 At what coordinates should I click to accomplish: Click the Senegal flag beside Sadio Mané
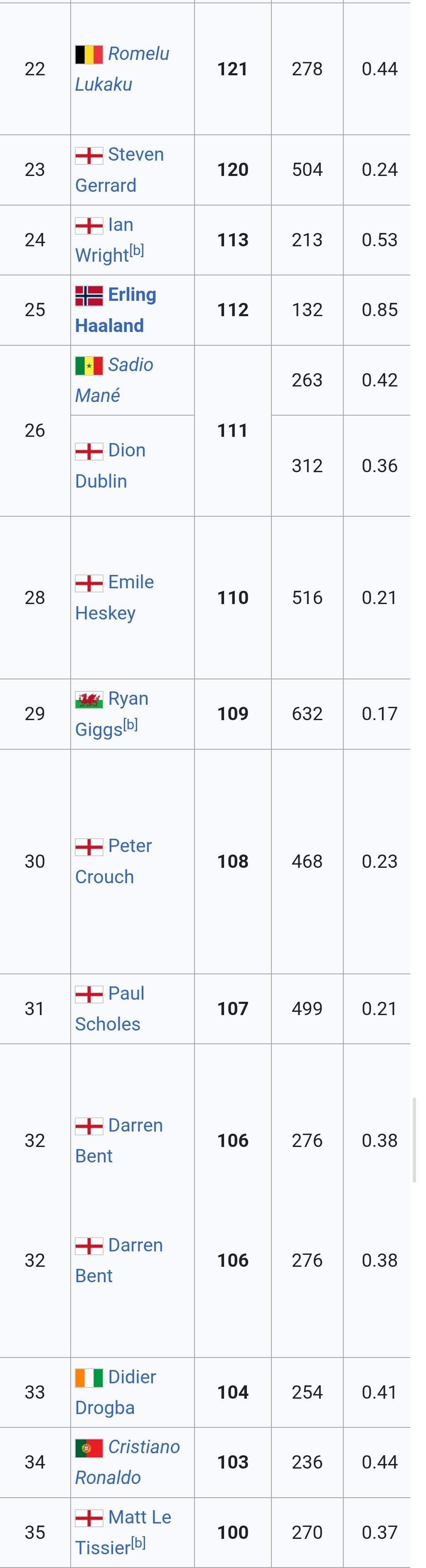[x=89, y=366]
